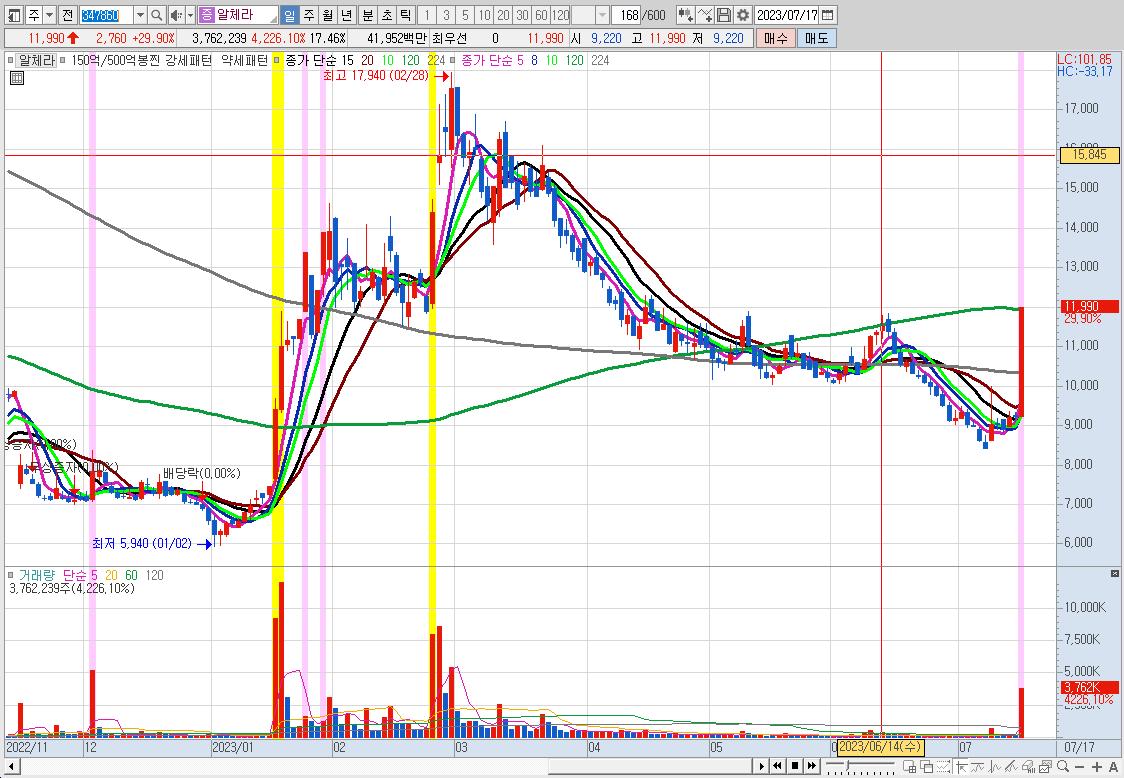The width and height of the screenshot is (1124, 778).
Task: Open the stock code history dropdown
Action: [x=140, y=15]
